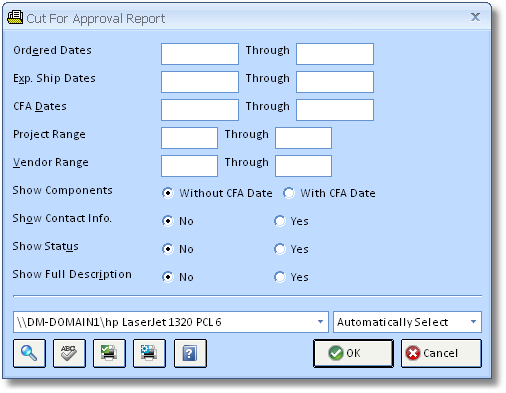Click the Vendor Range start field
The width and height of the screenshot is (506, 393).
[x=189, y=166]
